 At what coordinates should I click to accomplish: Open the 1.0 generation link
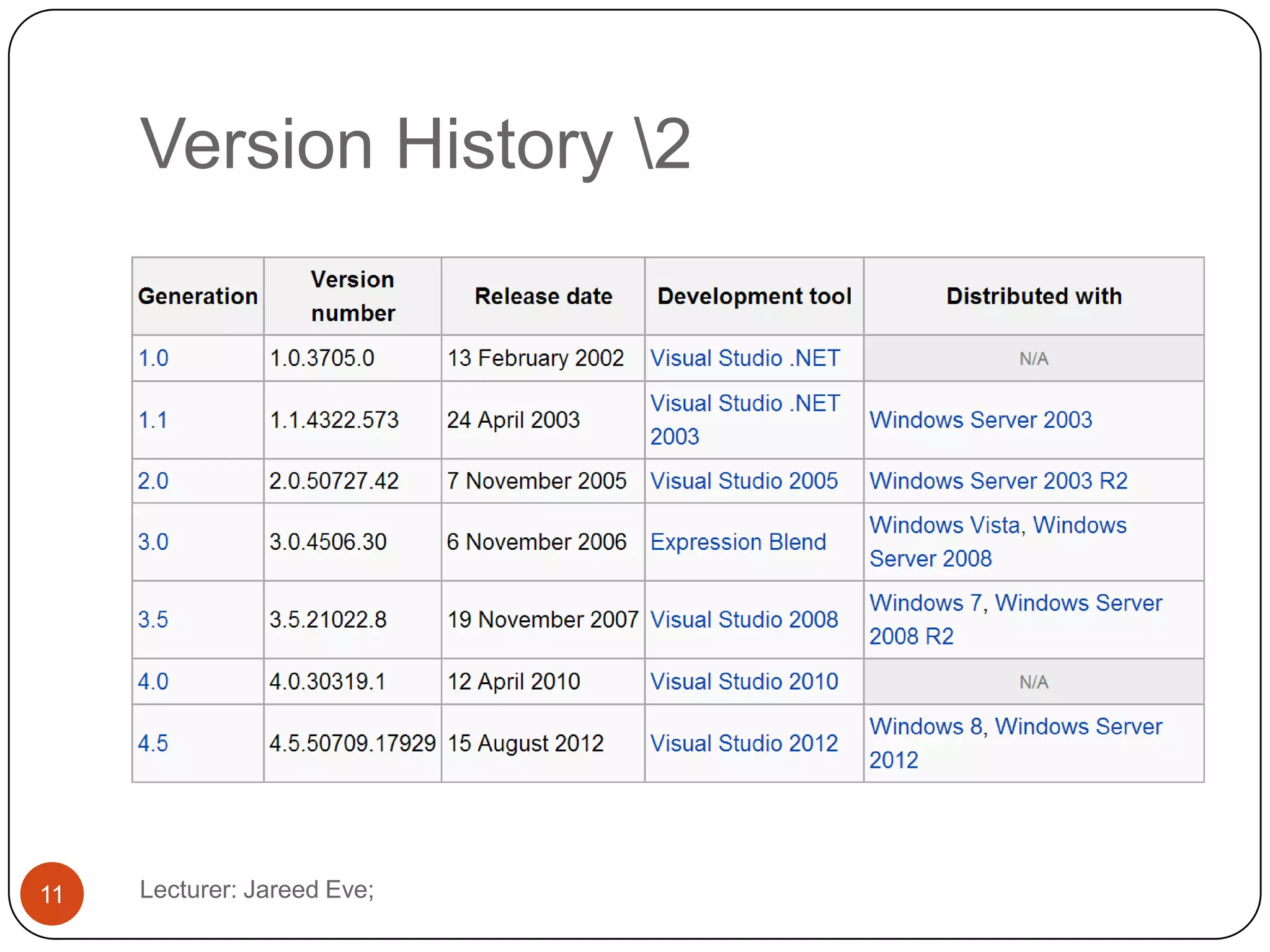point(153,358)
